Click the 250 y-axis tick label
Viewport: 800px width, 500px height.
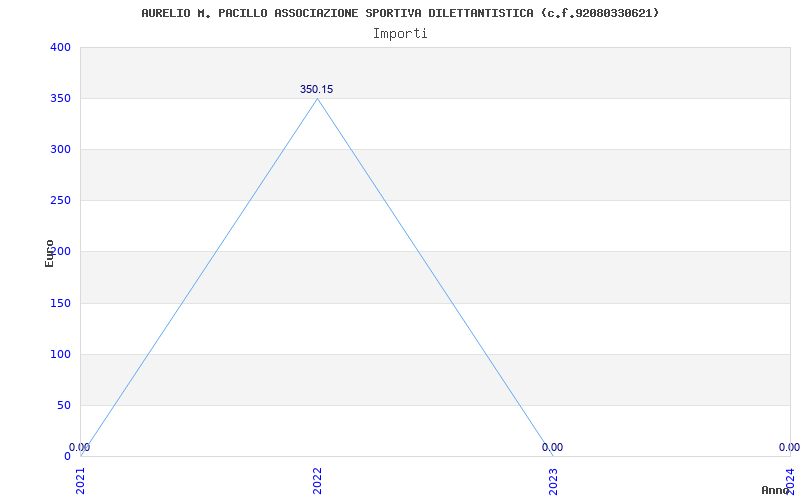(60, 201)
